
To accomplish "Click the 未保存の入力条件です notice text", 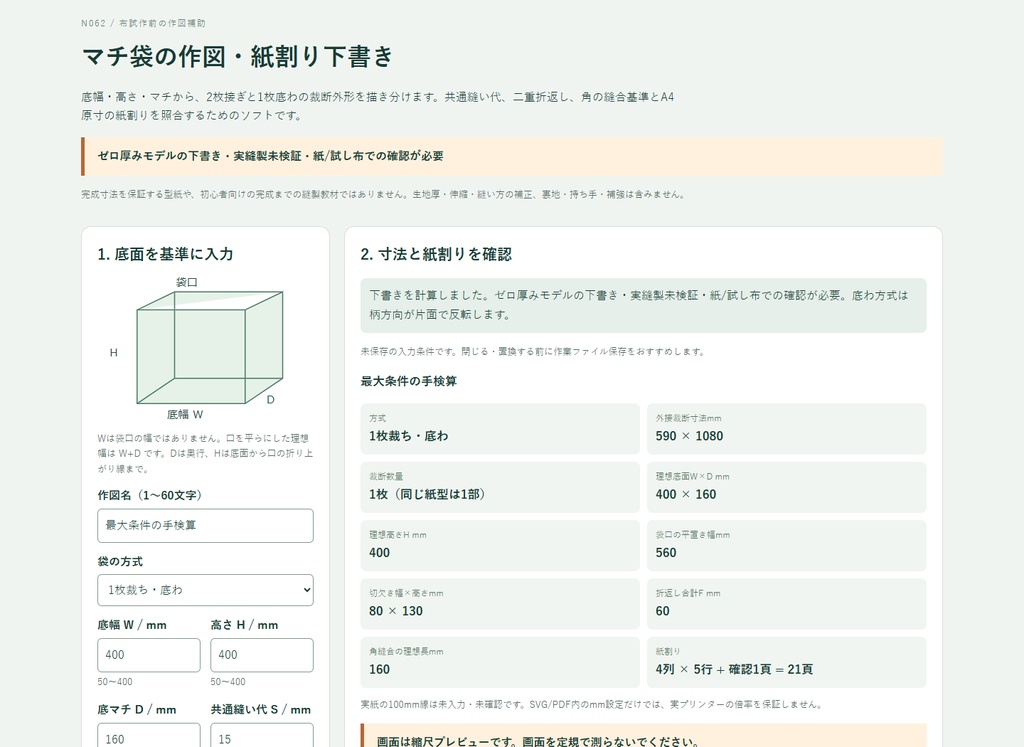I will 534,352.
